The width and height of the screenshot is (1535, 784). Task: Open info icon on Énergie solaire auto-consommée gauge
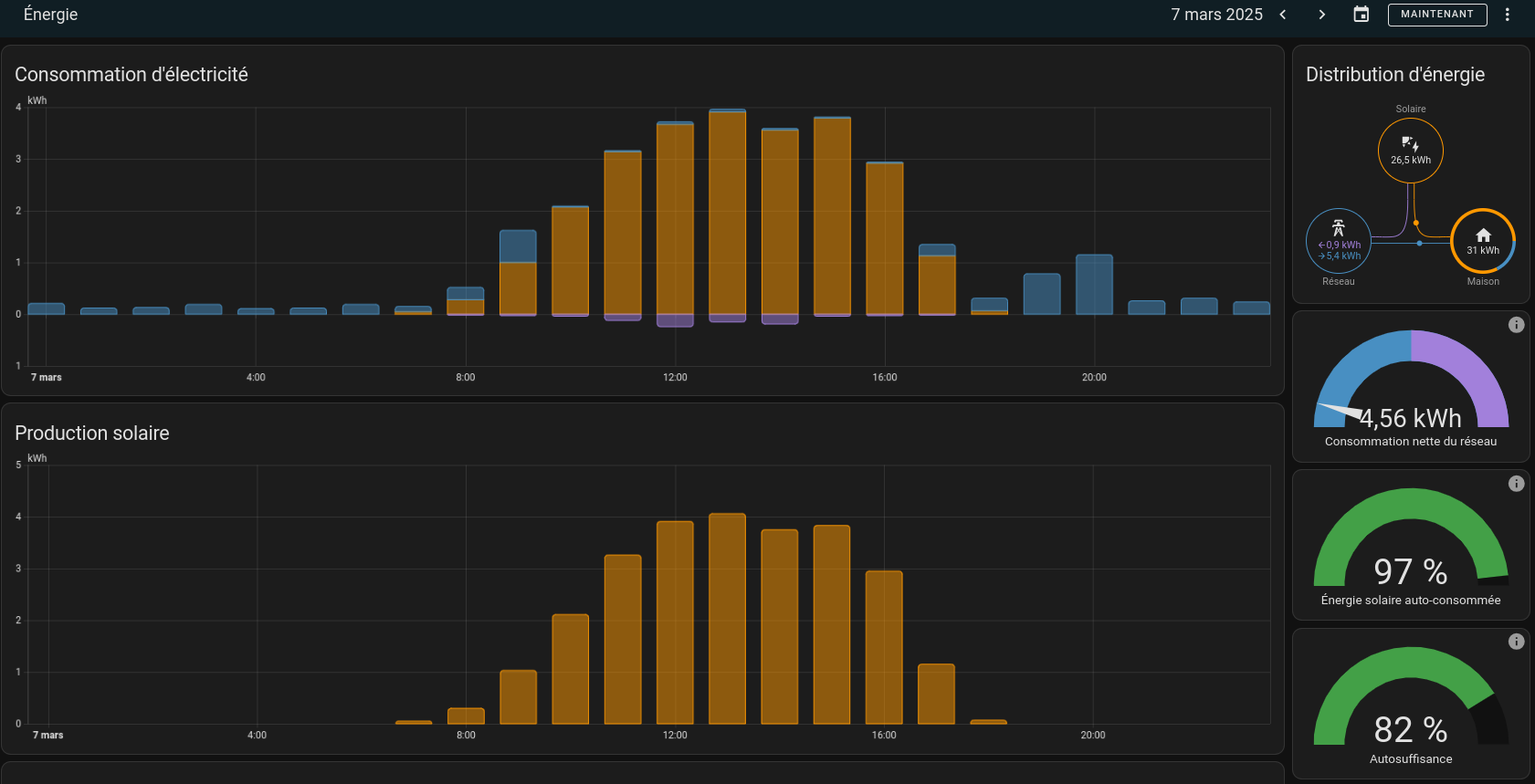pyautogui.click(x=1516, y=484)
